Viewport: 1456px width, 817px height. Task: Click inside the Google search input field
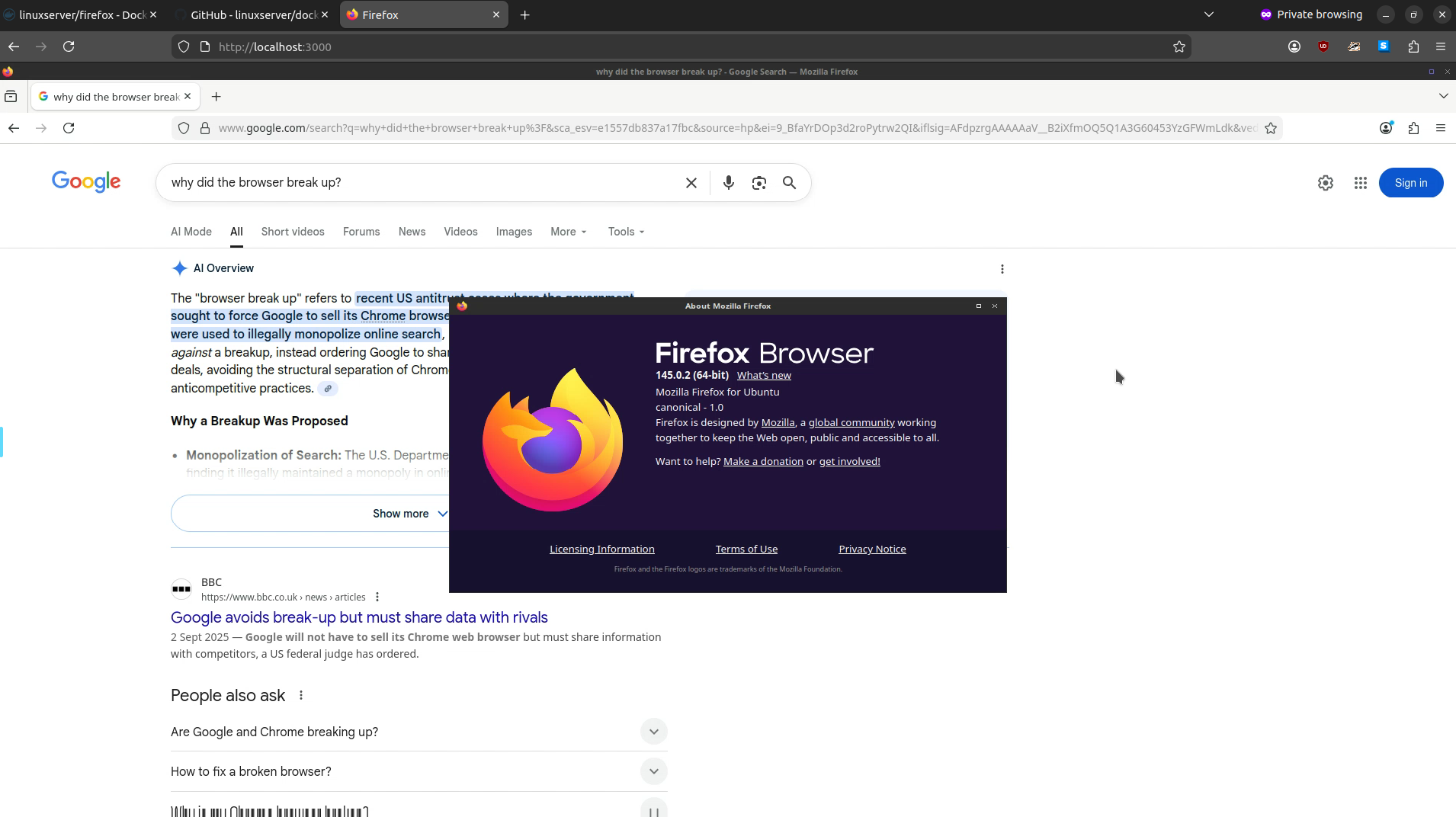pos(419,183)
